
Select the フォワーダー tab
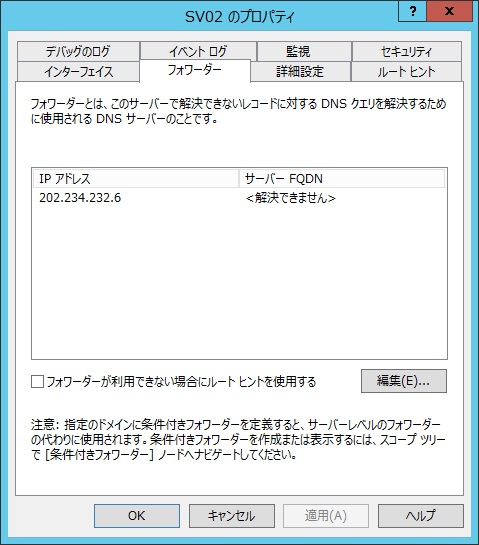pos(195,71)
